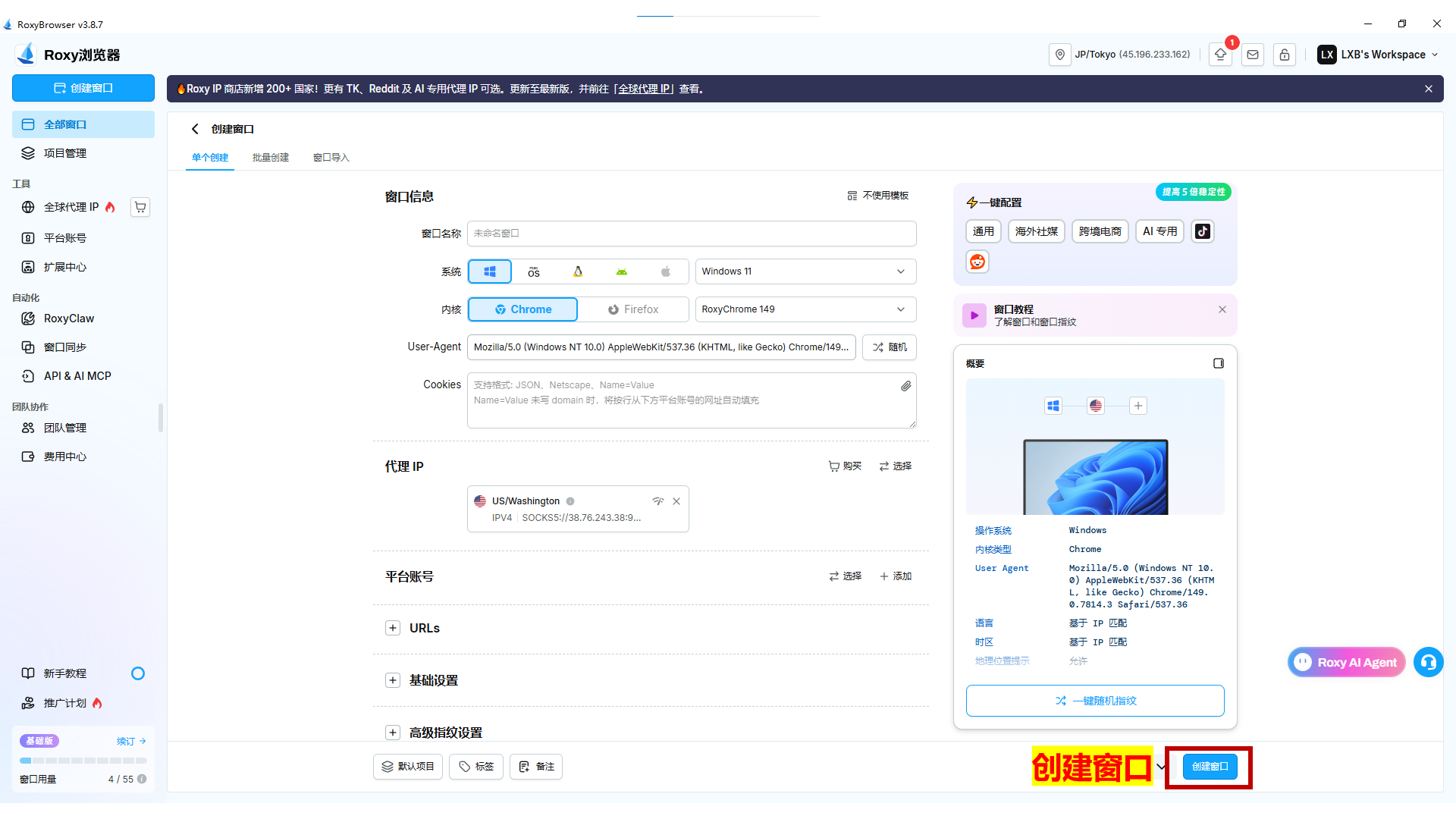Open the 默认项目 project selector

pyautogui.click(x=408, y=767)
